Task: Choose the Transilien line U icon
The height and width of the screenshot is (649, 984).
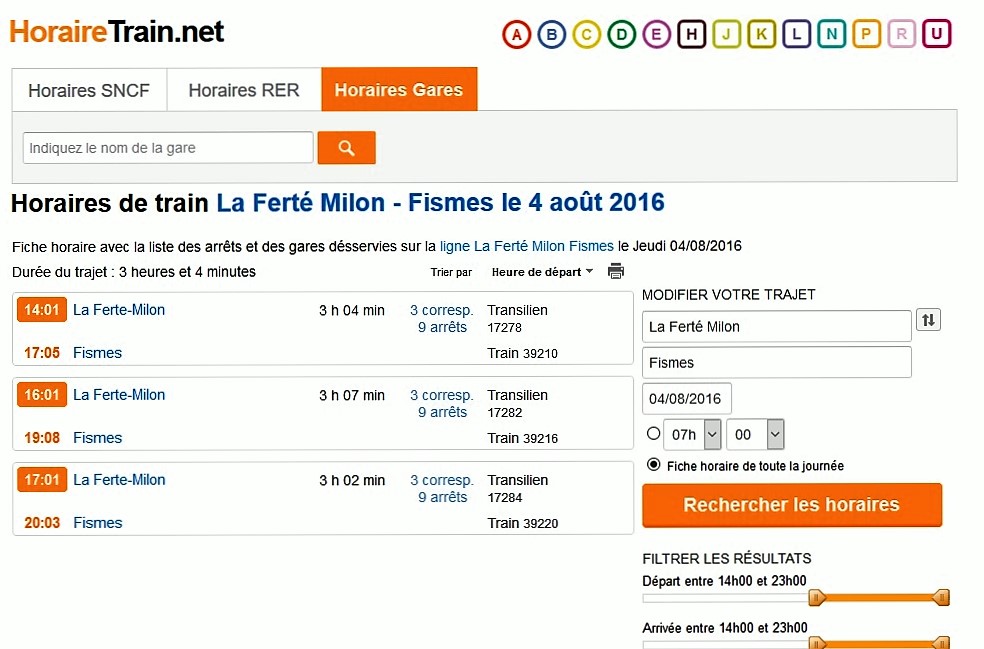Action: point(936,35)
